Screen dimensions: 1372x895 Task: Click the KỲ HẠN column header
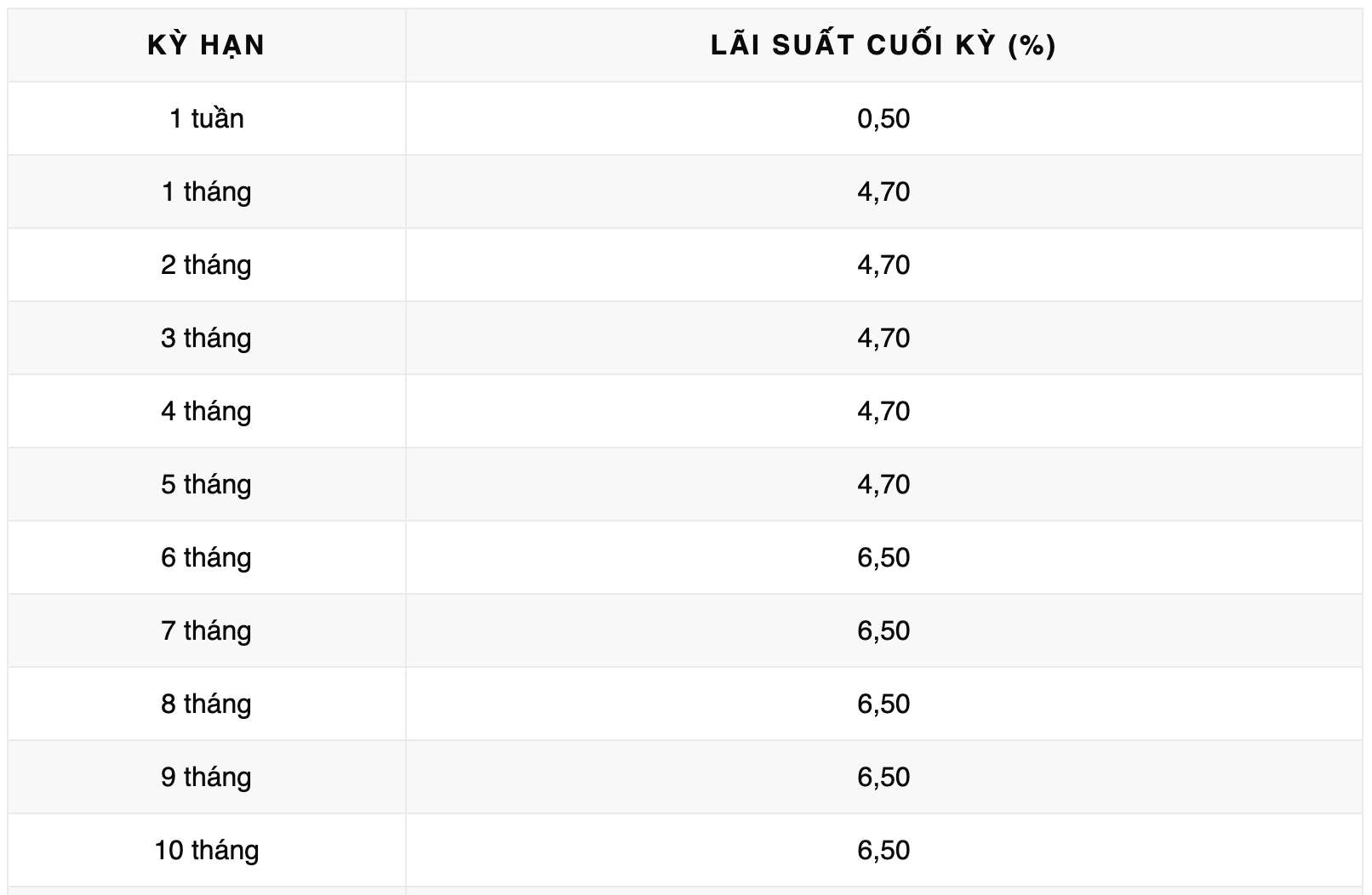click(x=206, y=45)
